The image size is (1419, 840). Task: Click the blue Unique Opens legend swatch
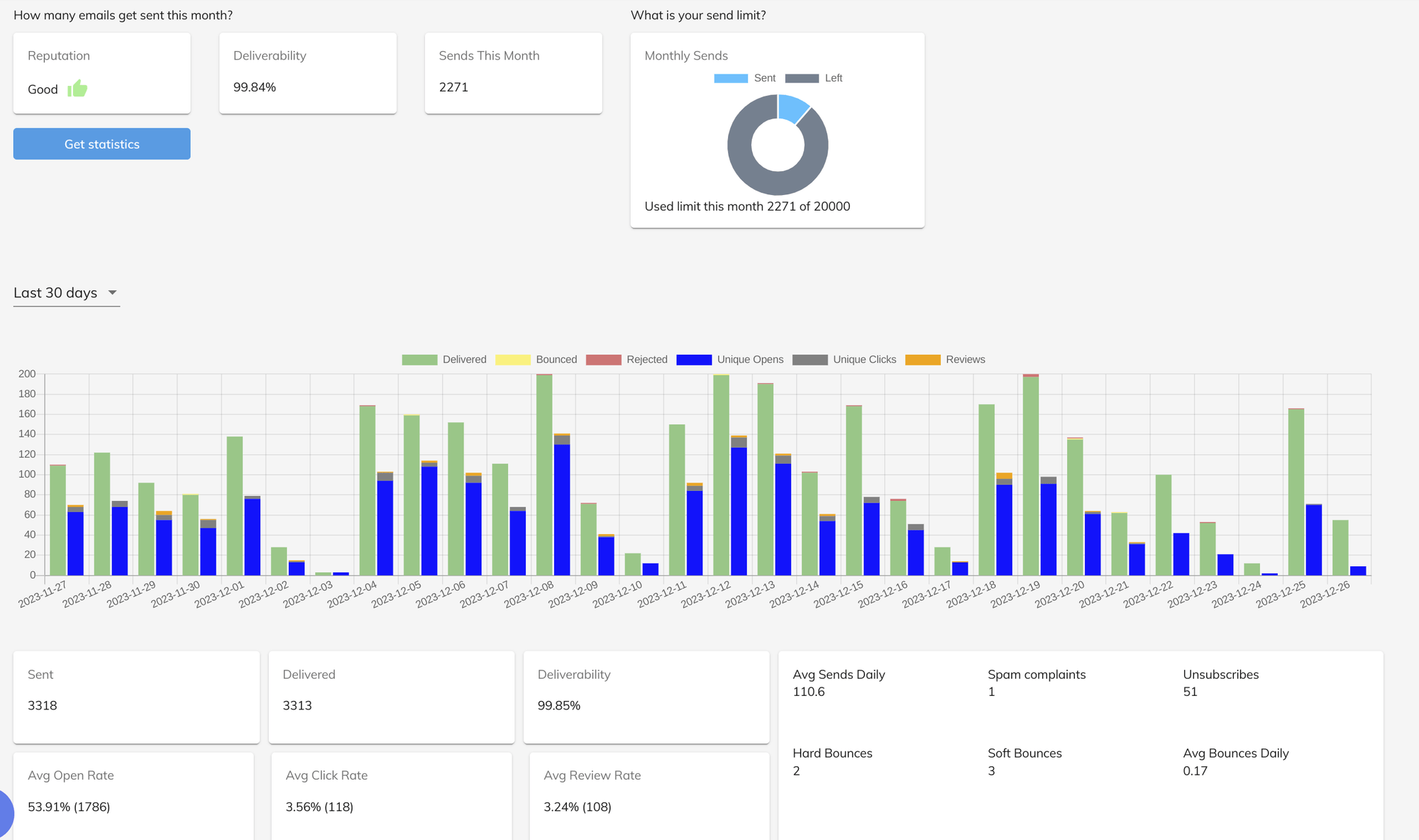click(694, 360)
